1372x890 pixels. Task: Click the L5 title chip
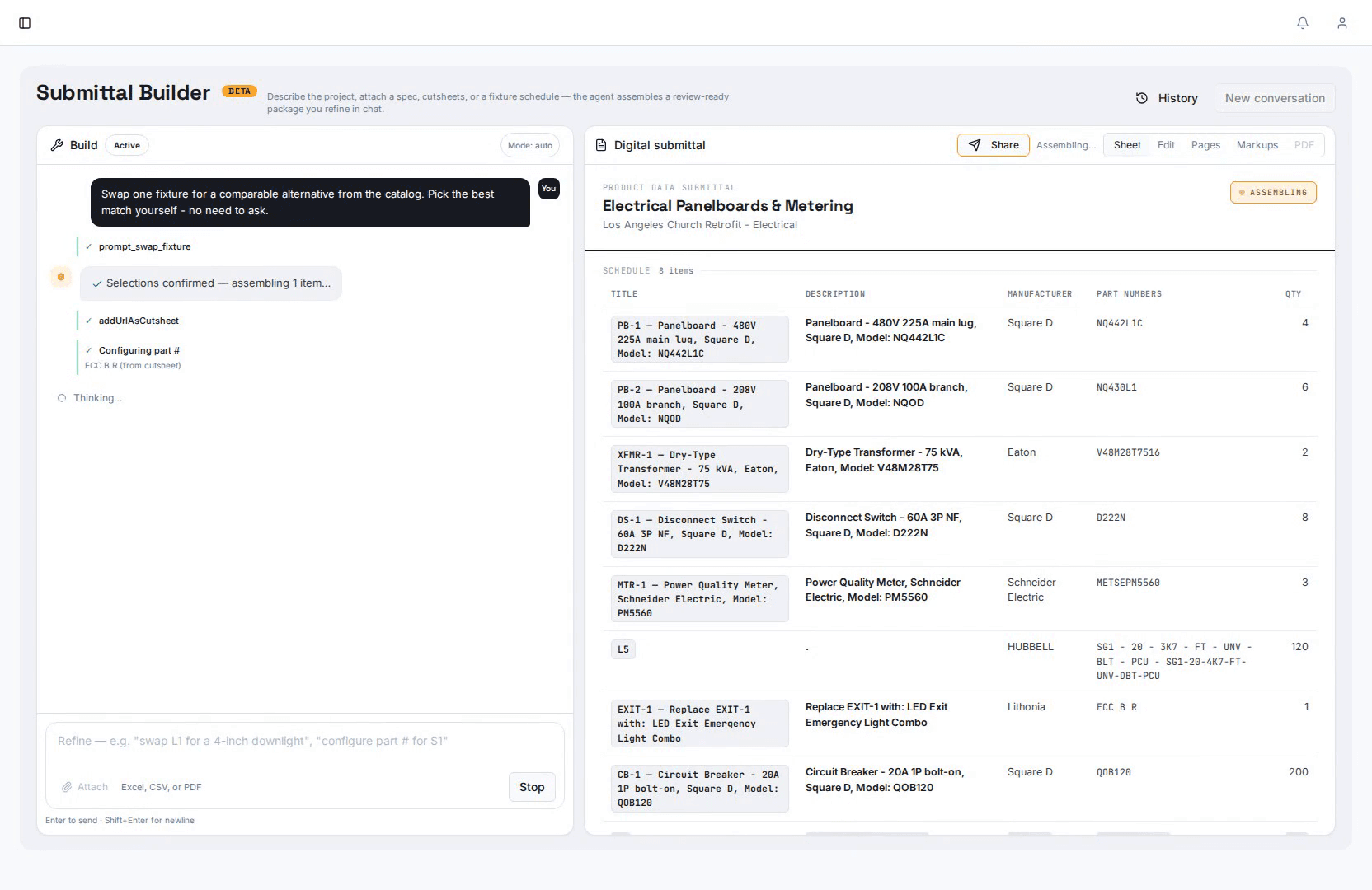[x=623, y=649]
